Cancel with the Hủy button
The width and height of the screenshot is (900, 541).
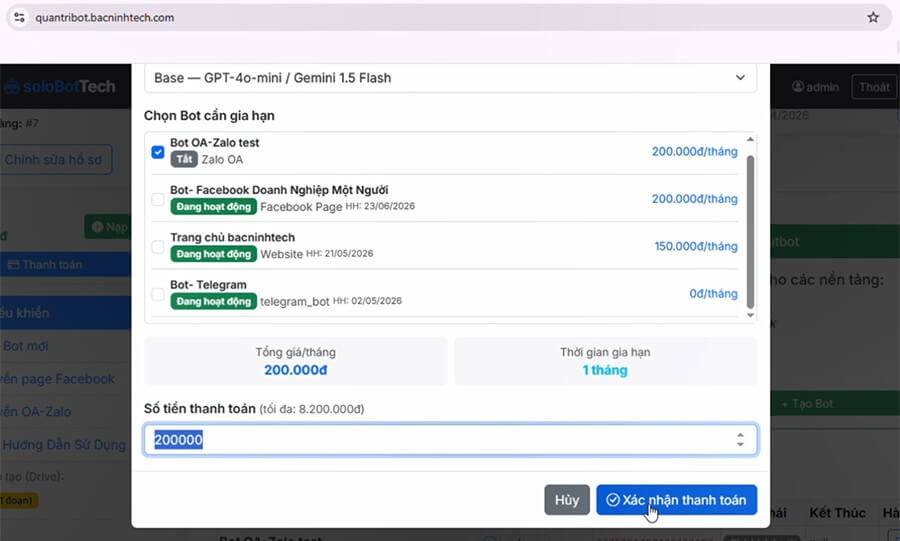pyautogui.click(x=567, y=500)
